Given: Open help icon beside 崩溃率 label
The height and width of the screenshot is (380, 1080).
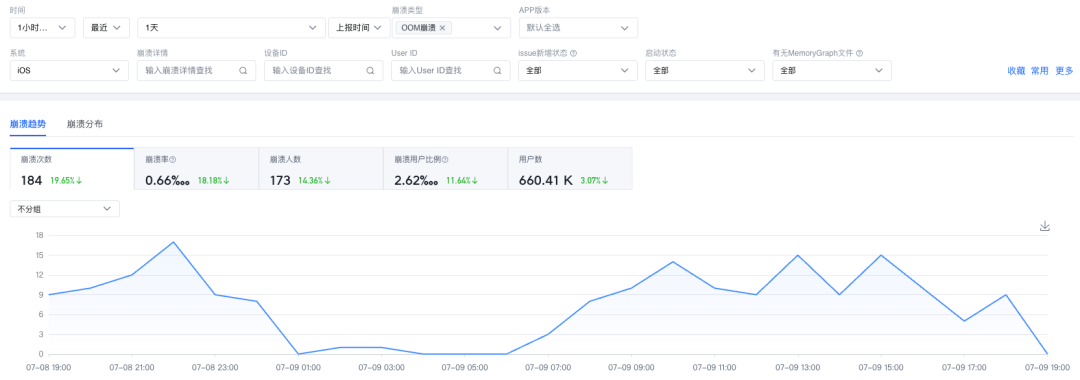Looking at the screenshot, I should click(173, 159).
